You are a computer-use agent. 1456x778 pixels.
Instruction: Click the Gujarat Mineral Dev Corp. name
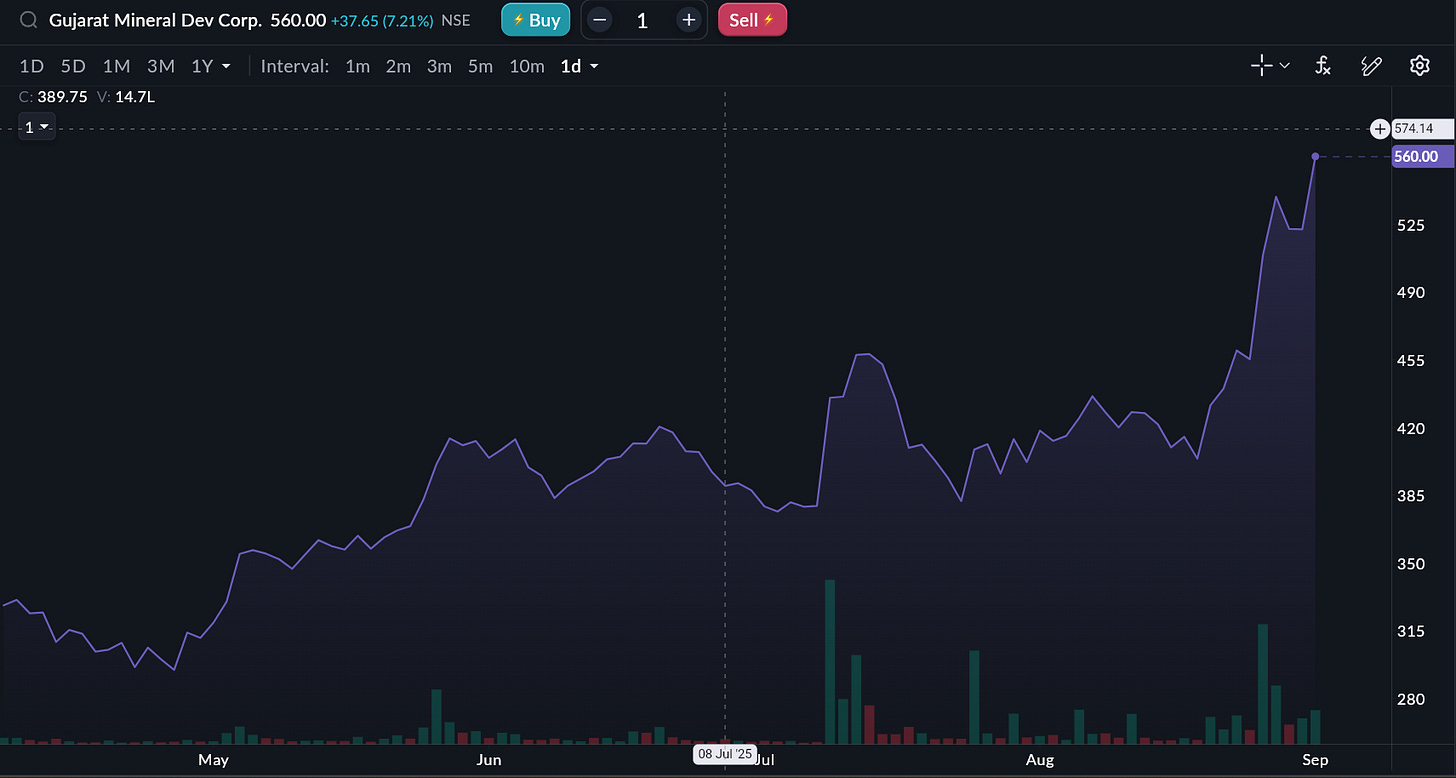[155, 20]
